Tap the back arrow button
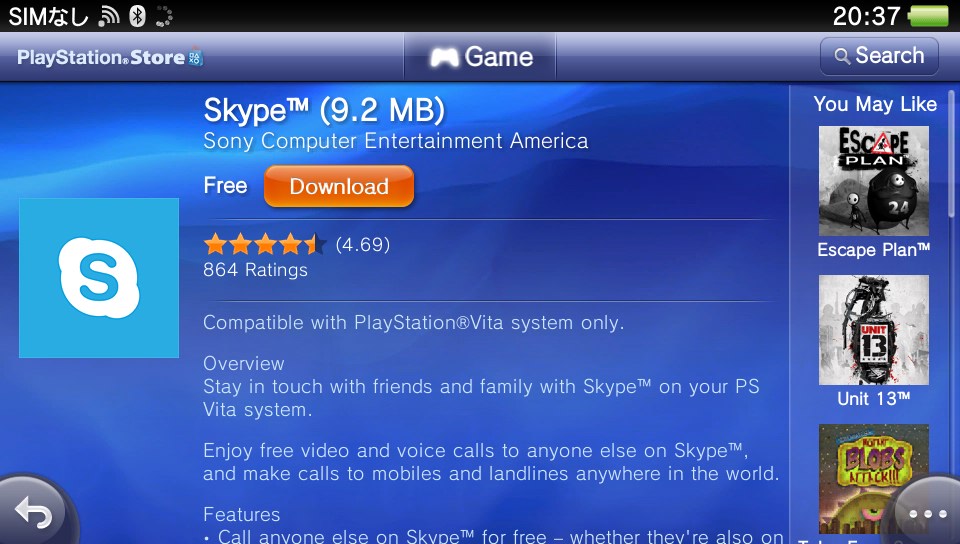 [34, 512]
